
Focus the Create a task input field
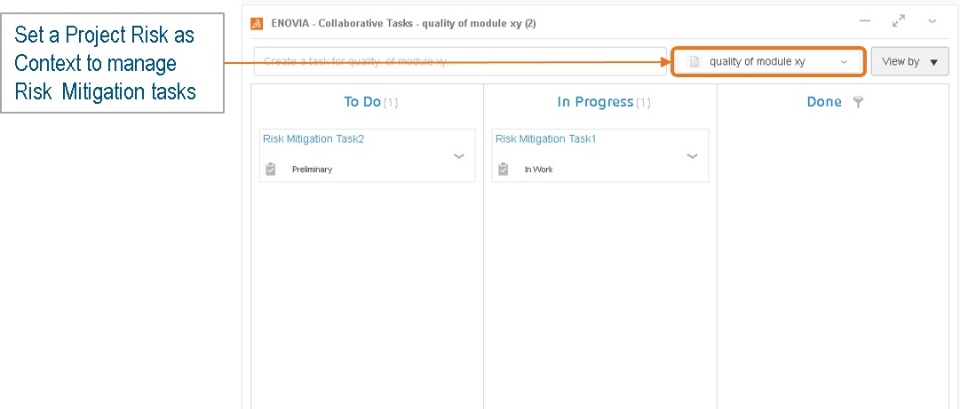pyautogui.click(x=460, y=62)
